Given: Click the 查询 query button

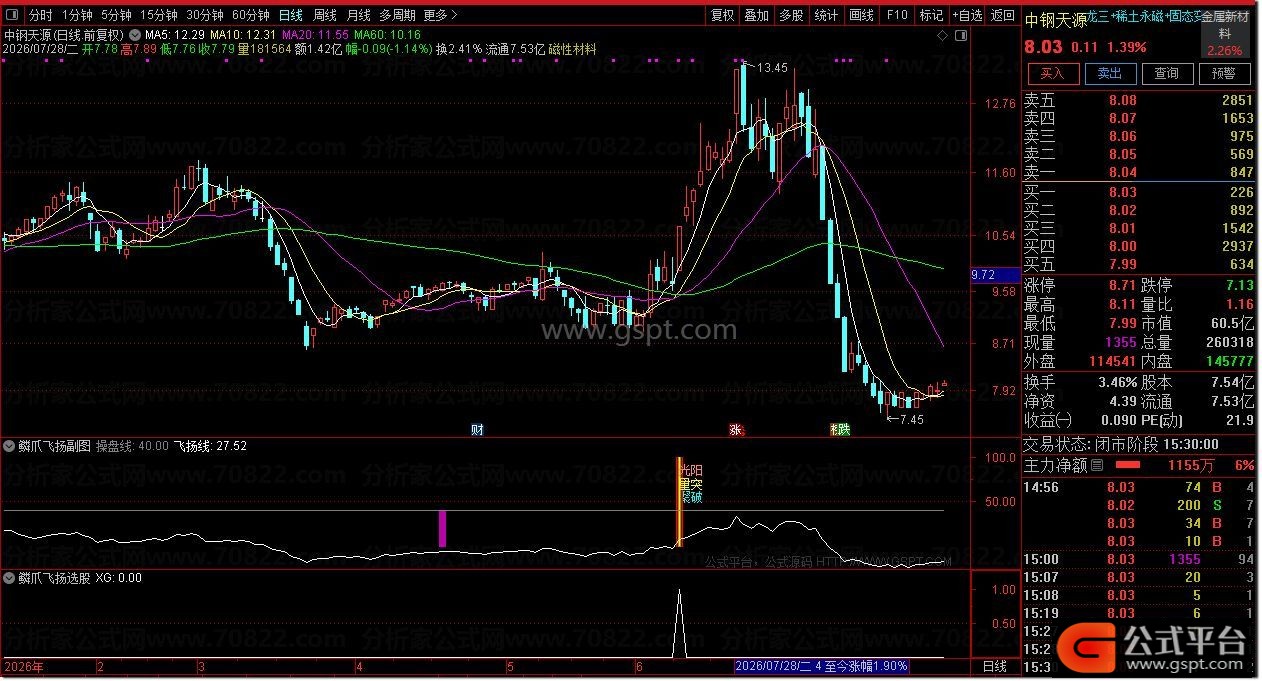Looking at the screenshot, I should pos(1167,74).
